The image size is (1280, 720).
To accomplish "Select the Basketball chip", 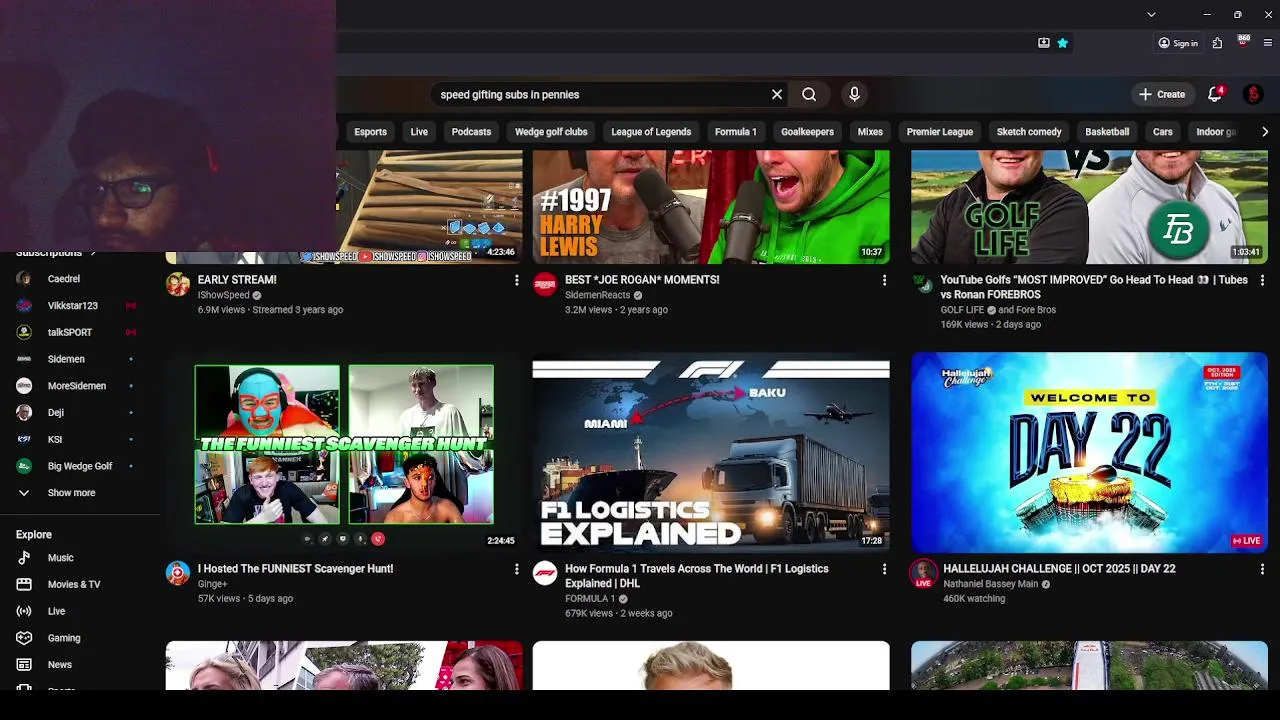I will pos(1107,132).
